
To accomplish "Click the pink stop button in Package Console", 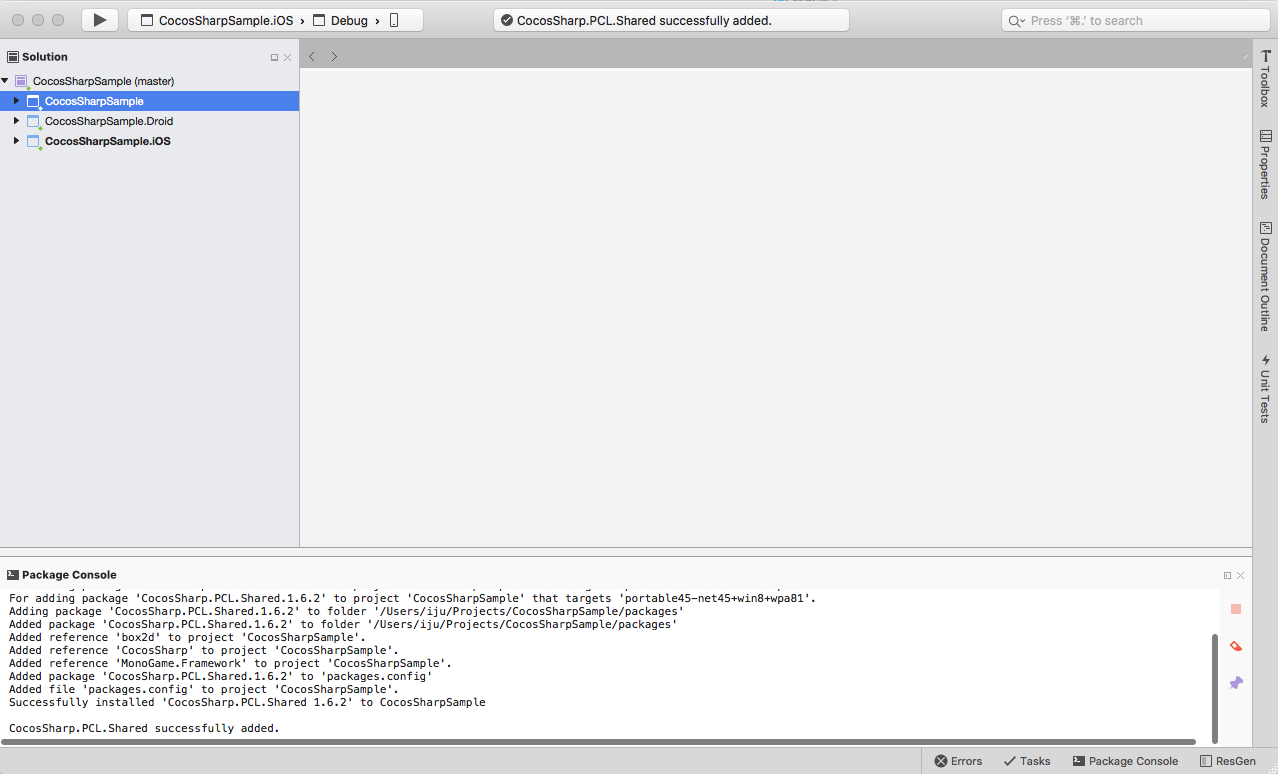I will point(1236,609).
